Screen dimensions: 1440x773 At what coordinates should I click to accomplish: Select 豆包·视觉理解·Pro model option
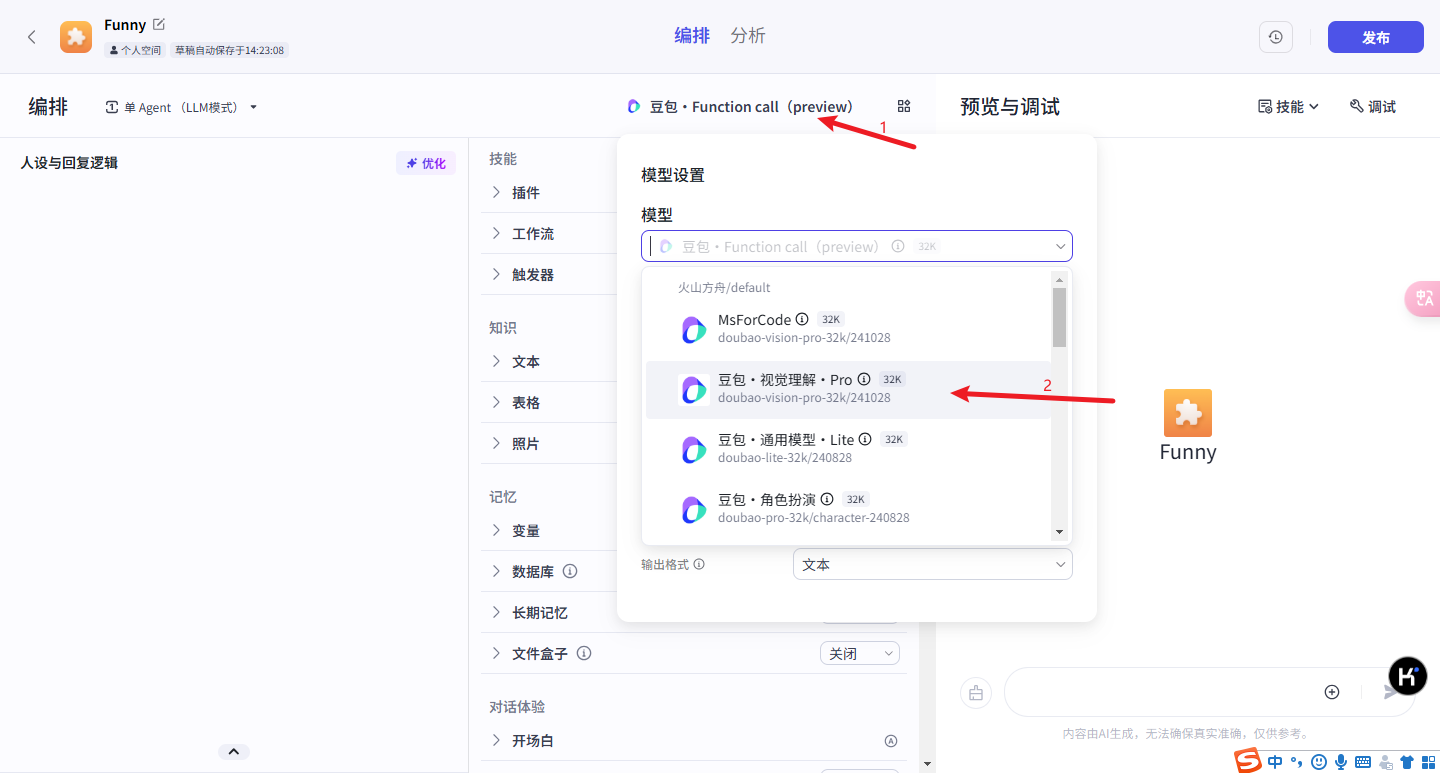click(848, 389)
